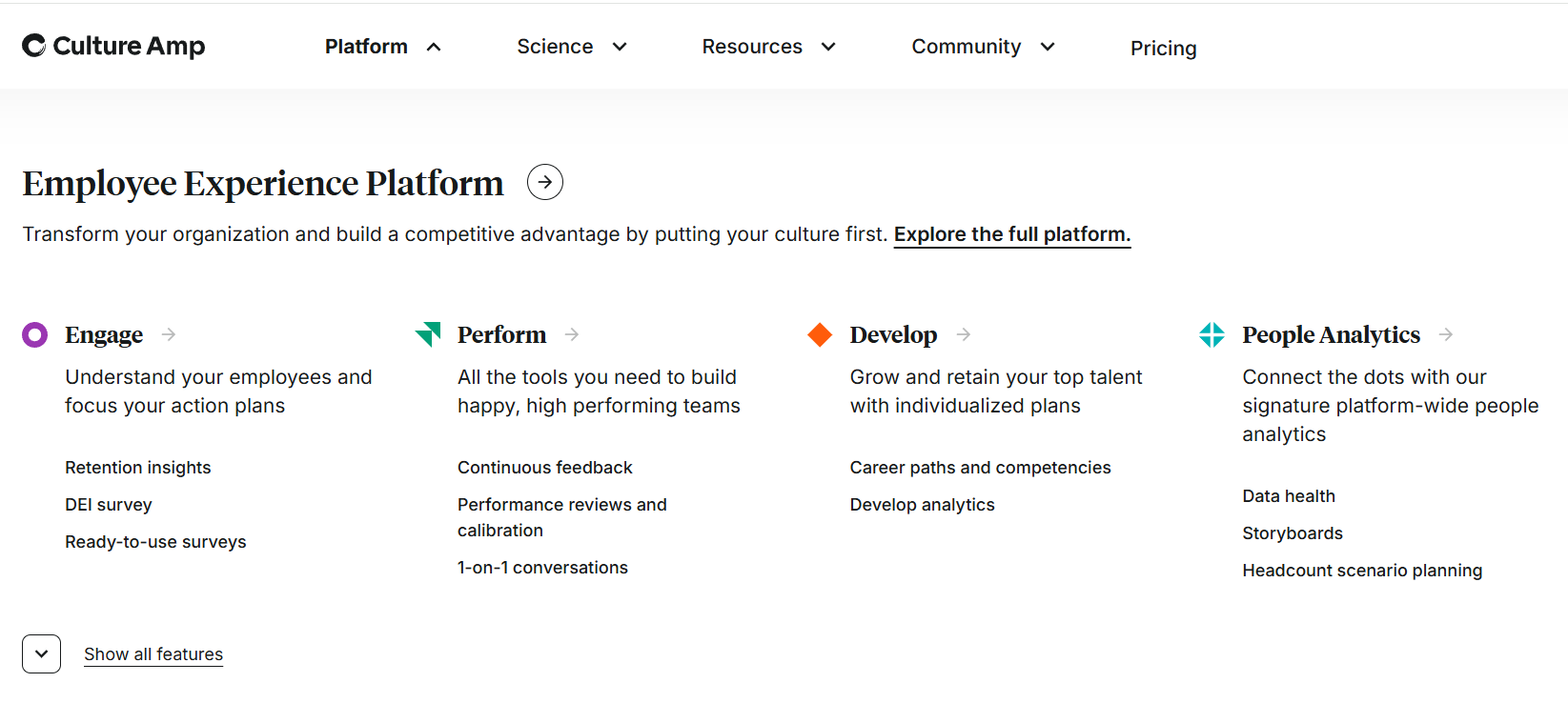Open the Science nav item
1568x723 pixels.
click(555, 47)
